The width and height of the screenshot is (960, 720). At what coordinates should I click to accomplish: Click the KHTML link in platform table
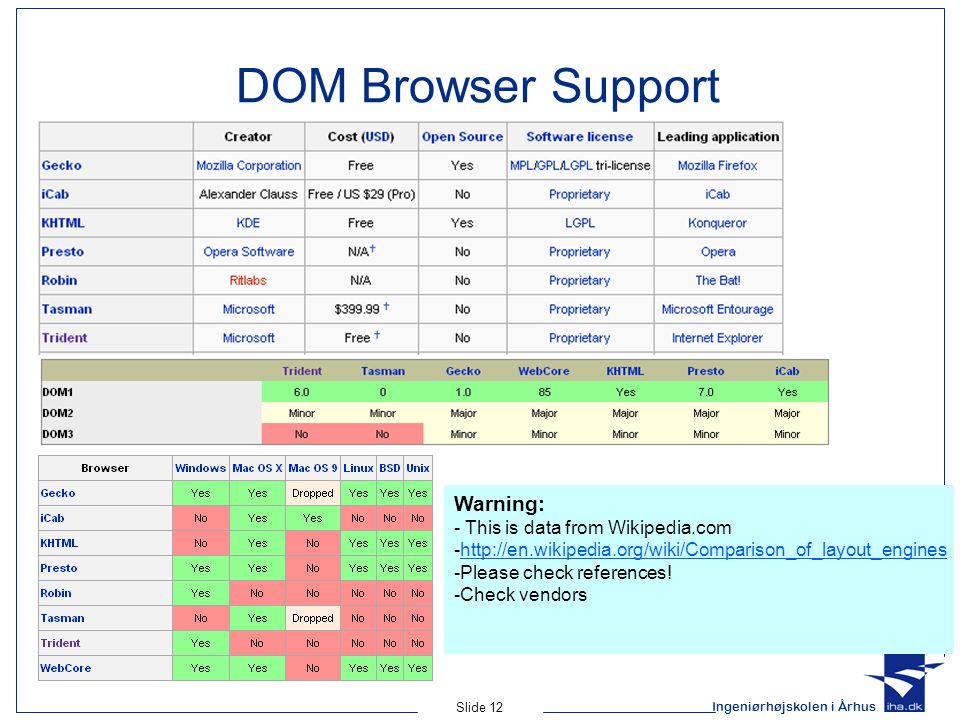59,544
